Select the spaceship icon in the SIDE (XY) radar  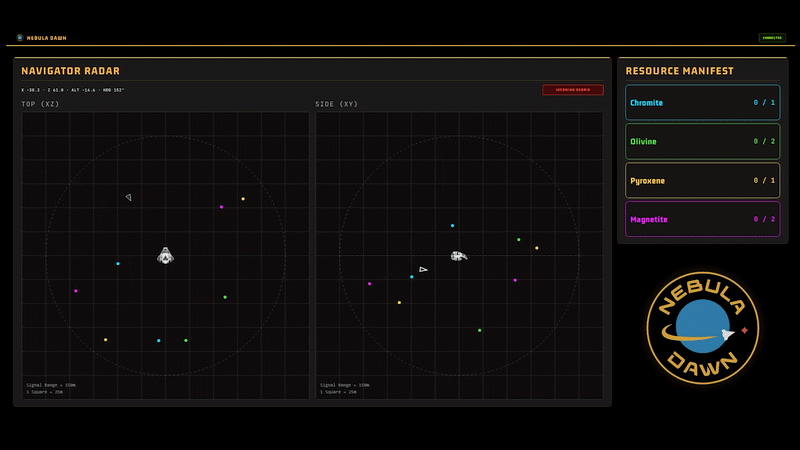459,256
